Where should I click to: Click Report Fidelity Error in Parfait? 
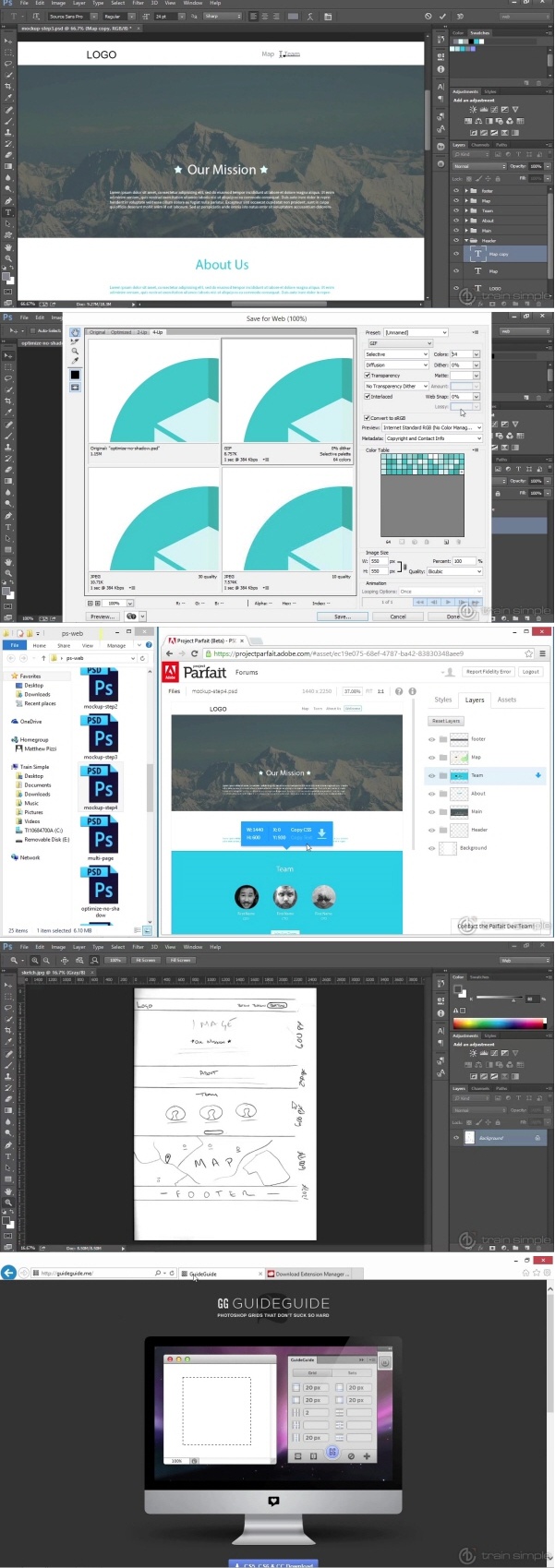tap(489, 672)
